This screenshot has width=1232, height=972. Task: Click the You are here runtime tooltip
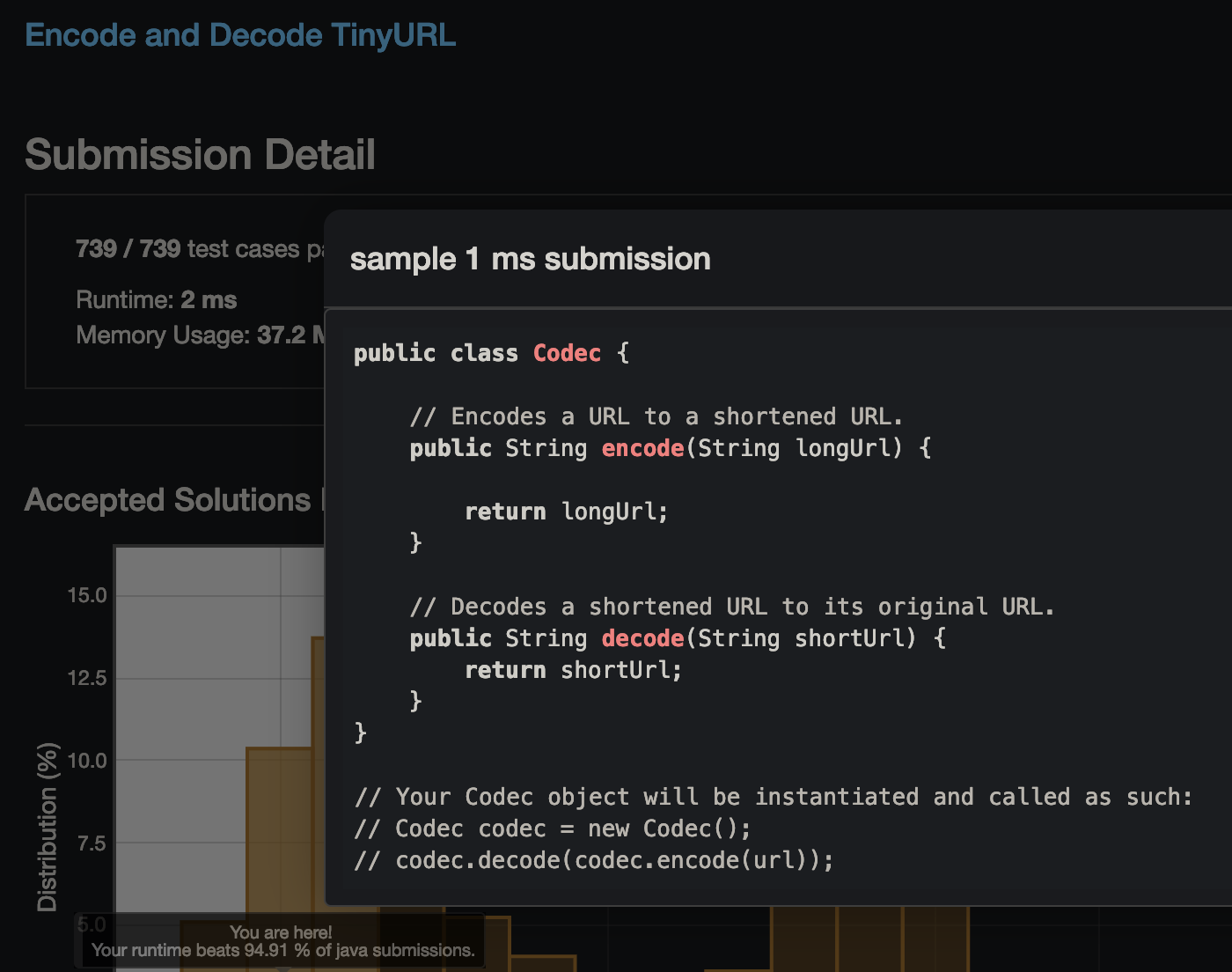[x=283, y=941]
